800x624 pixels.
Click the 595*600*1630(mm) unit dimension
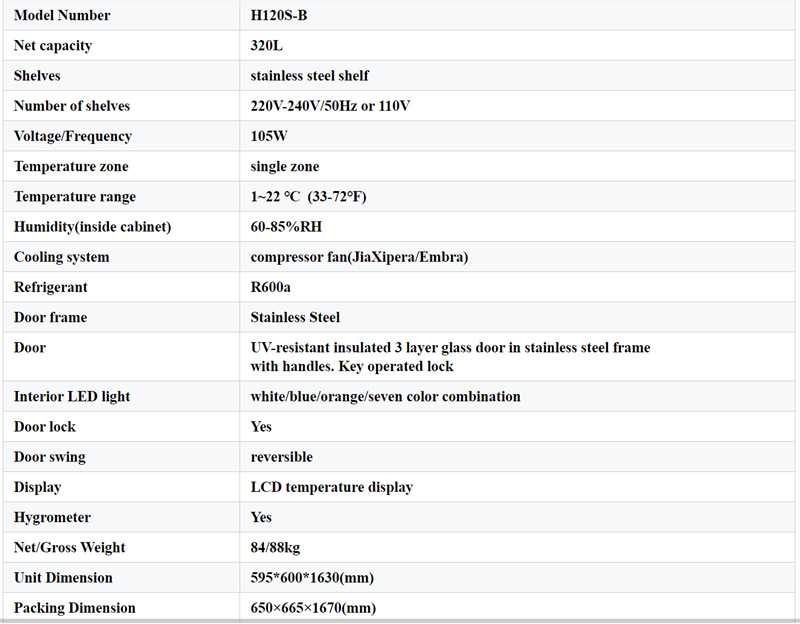click(x=313, y=578)
